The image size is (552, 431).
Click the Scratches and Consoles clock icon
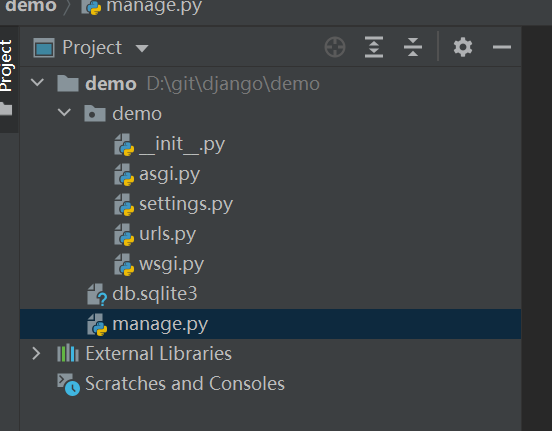[68, 385]
